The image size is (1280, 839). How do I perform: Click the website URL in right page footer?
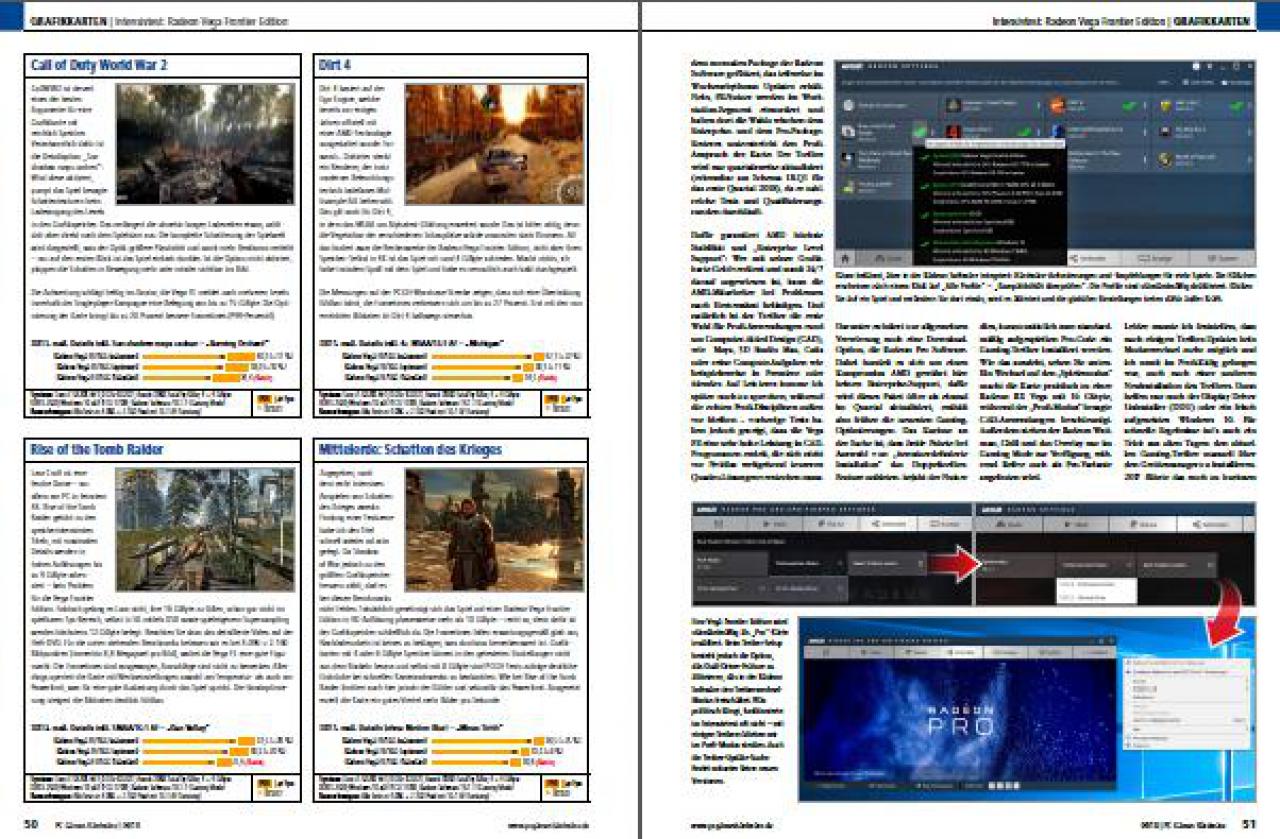(732, 826)
